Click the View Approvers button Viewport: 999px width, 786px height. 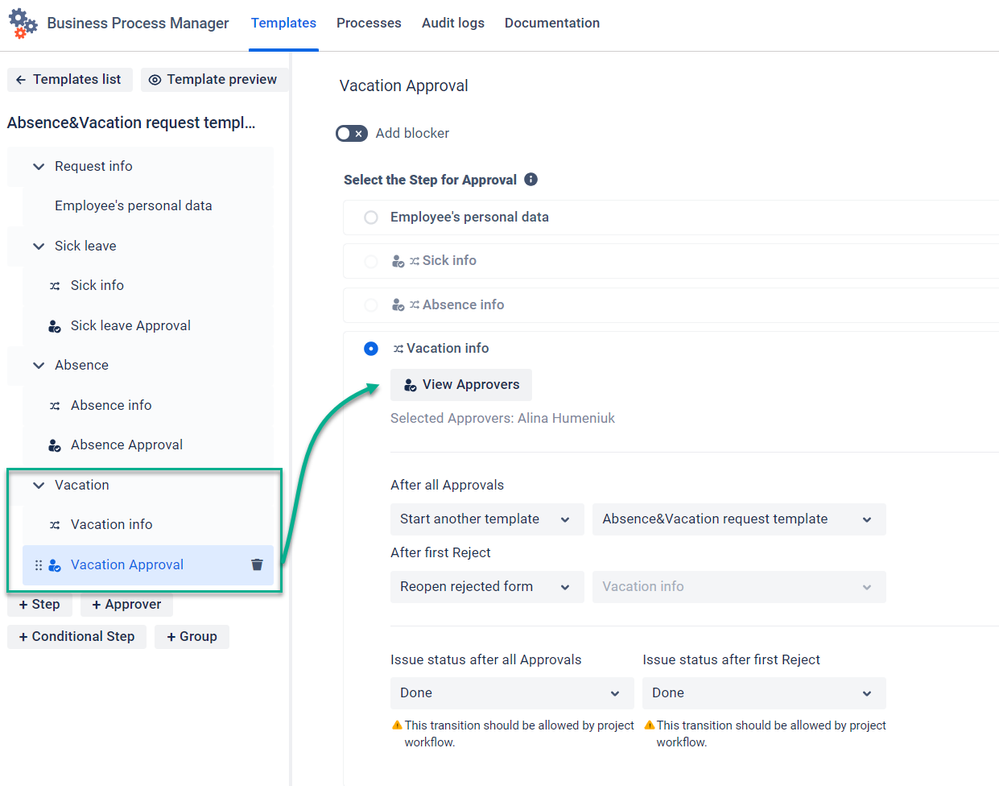[461, 385]
